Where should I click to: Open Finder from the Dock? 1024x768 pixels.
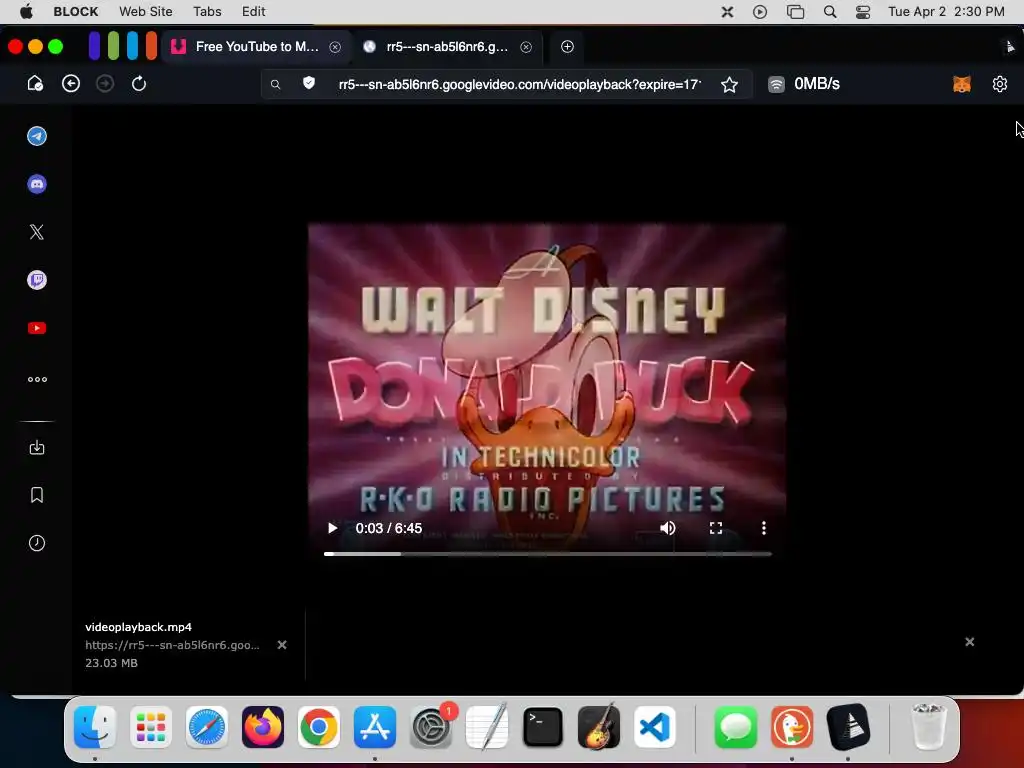[95, 727]
